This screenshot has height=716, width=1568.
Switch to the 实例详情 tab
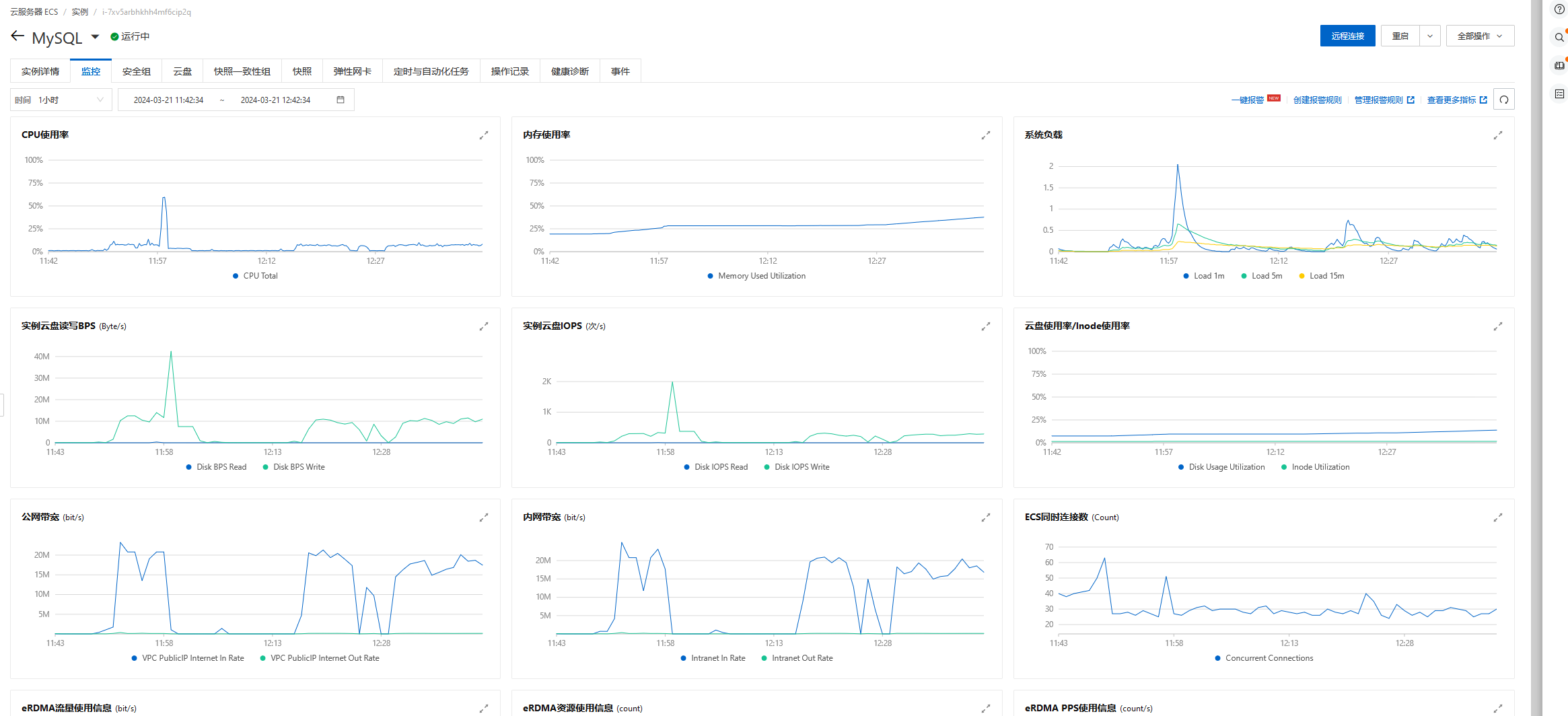click(40, 71)
